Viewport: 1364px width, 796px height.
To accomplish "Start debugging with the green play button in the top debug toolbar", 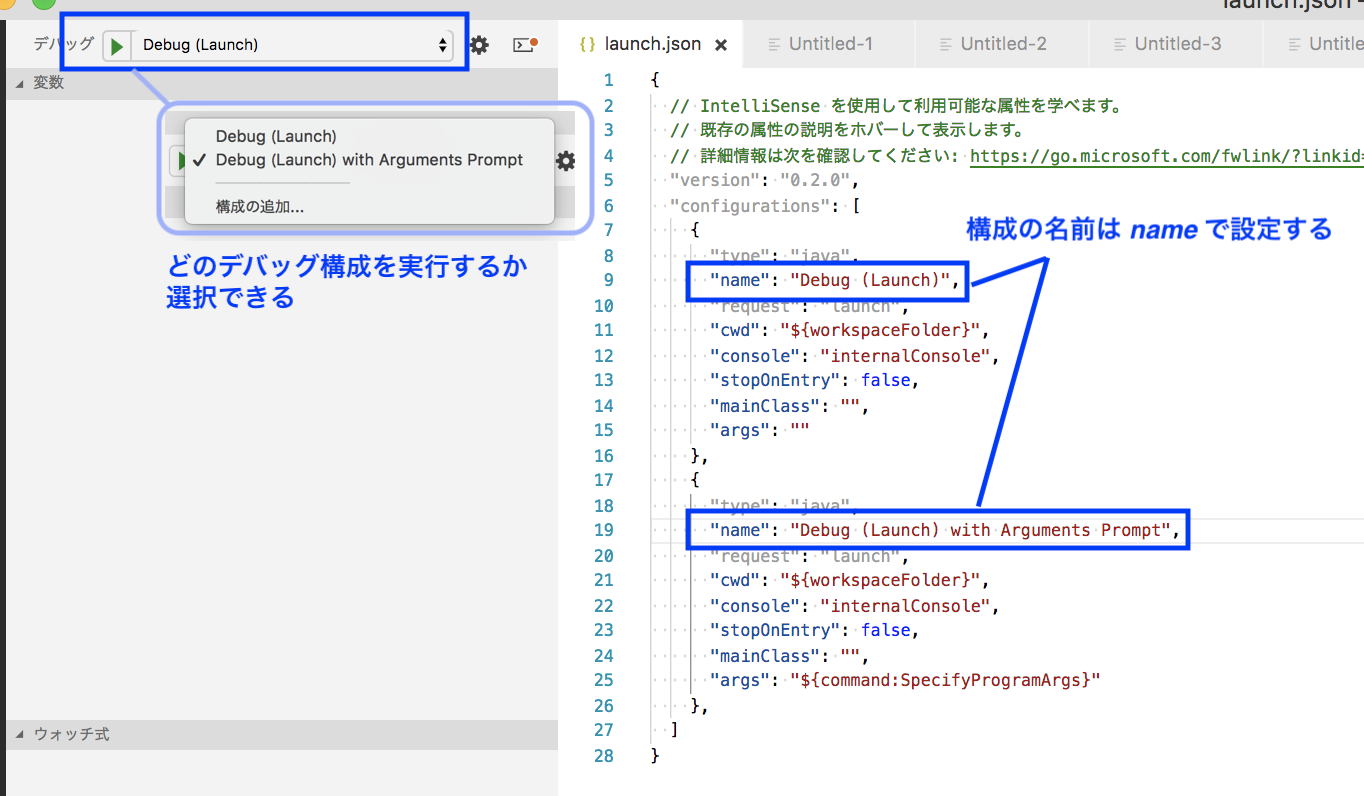I will click(118, 45).
